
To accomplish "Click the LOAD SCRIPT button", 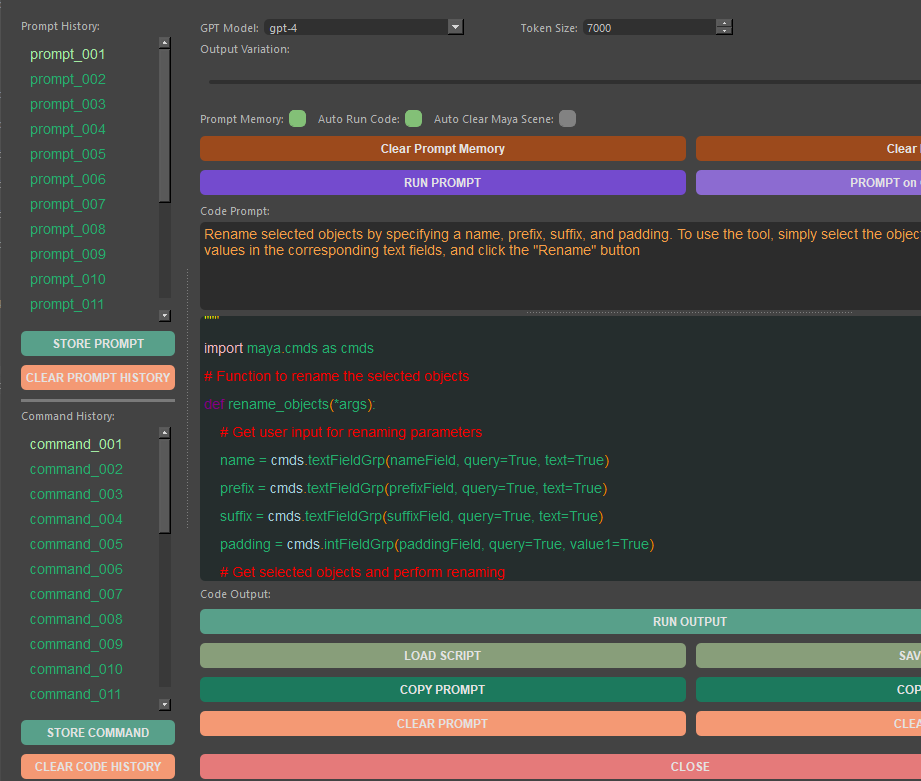I will (x=443, y=655).
